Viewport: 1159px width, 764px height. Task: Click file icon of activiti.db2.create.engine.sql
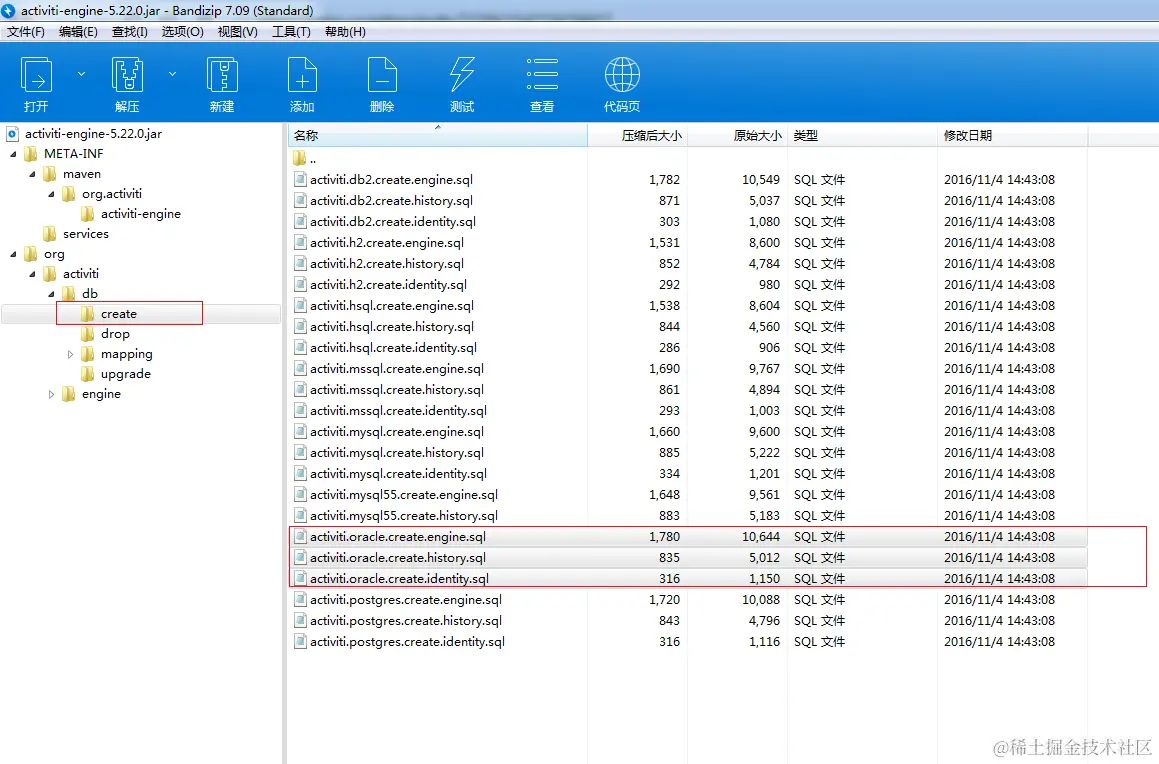tap(300, 180)
